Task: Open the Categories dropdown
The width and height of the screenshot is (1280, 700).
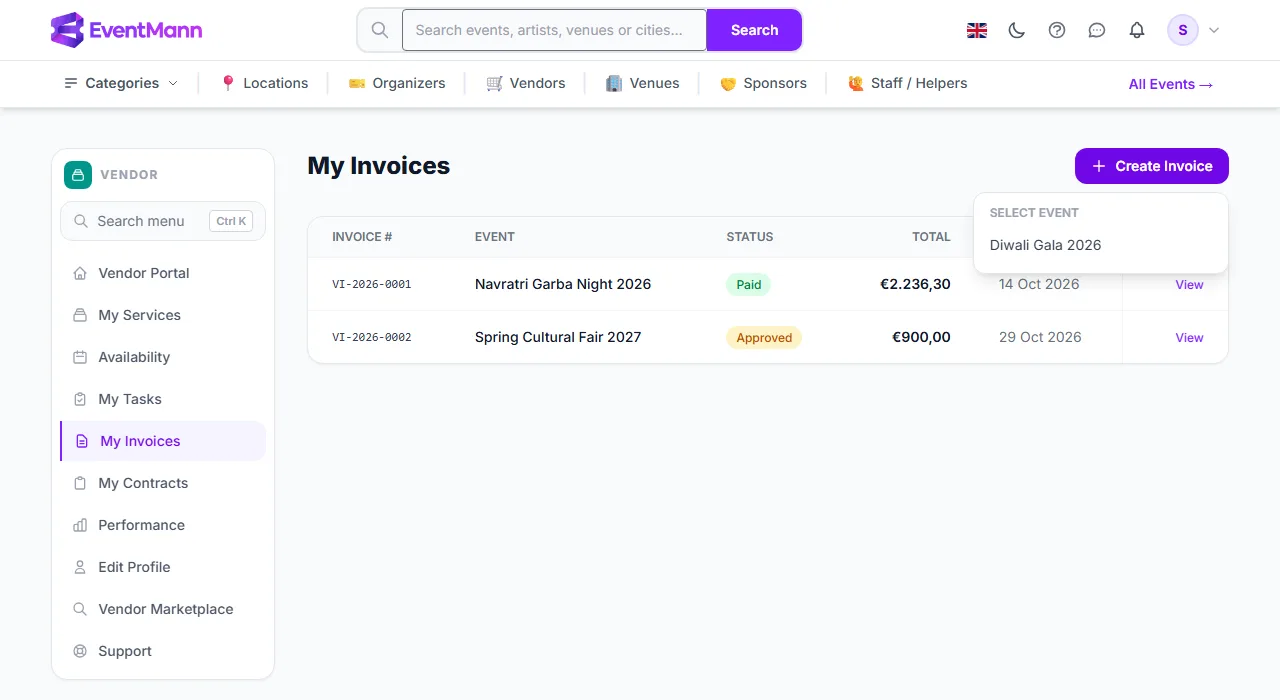Action: pos(121,83)
